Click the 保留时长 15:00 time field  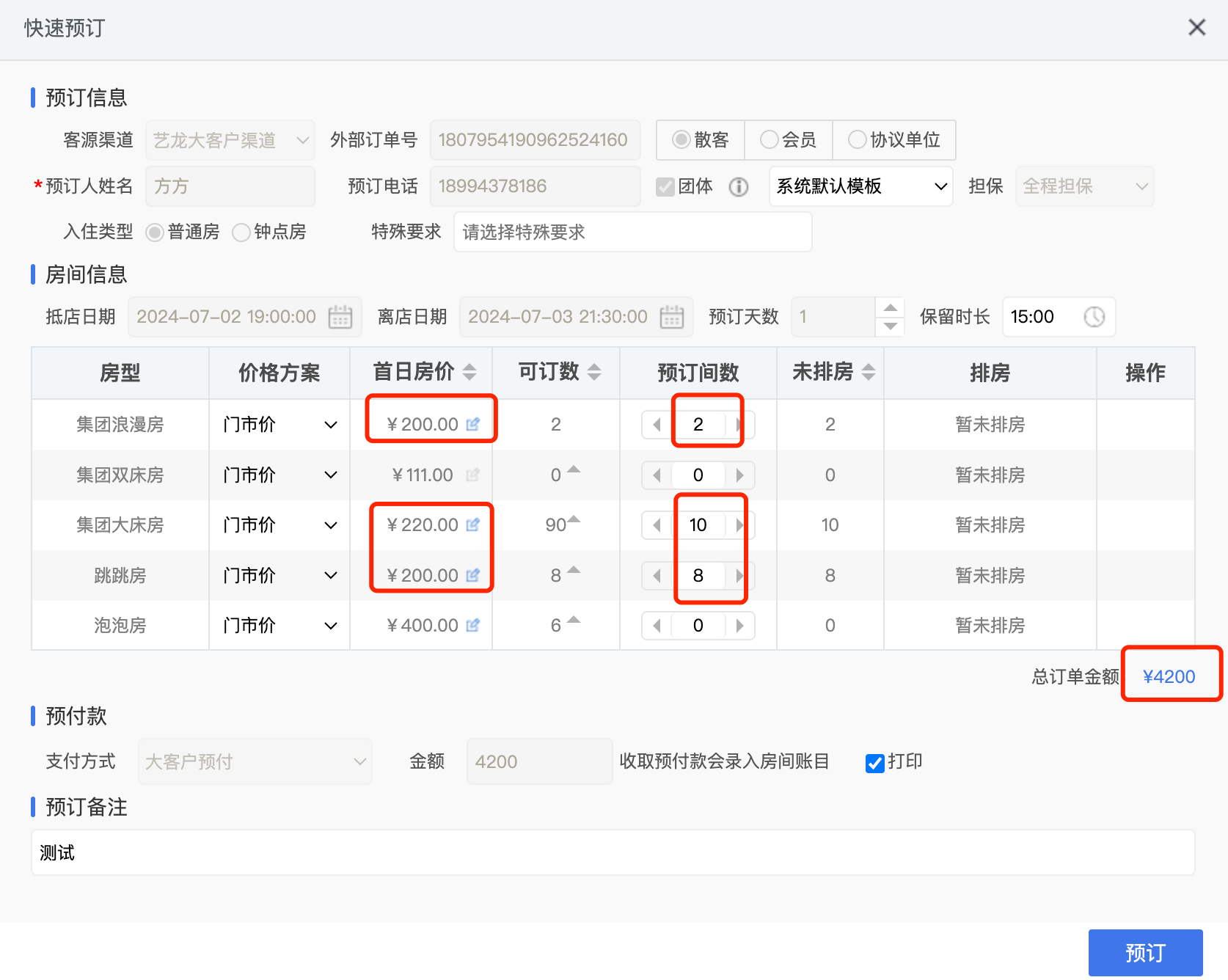click(x=1059, y=317)
